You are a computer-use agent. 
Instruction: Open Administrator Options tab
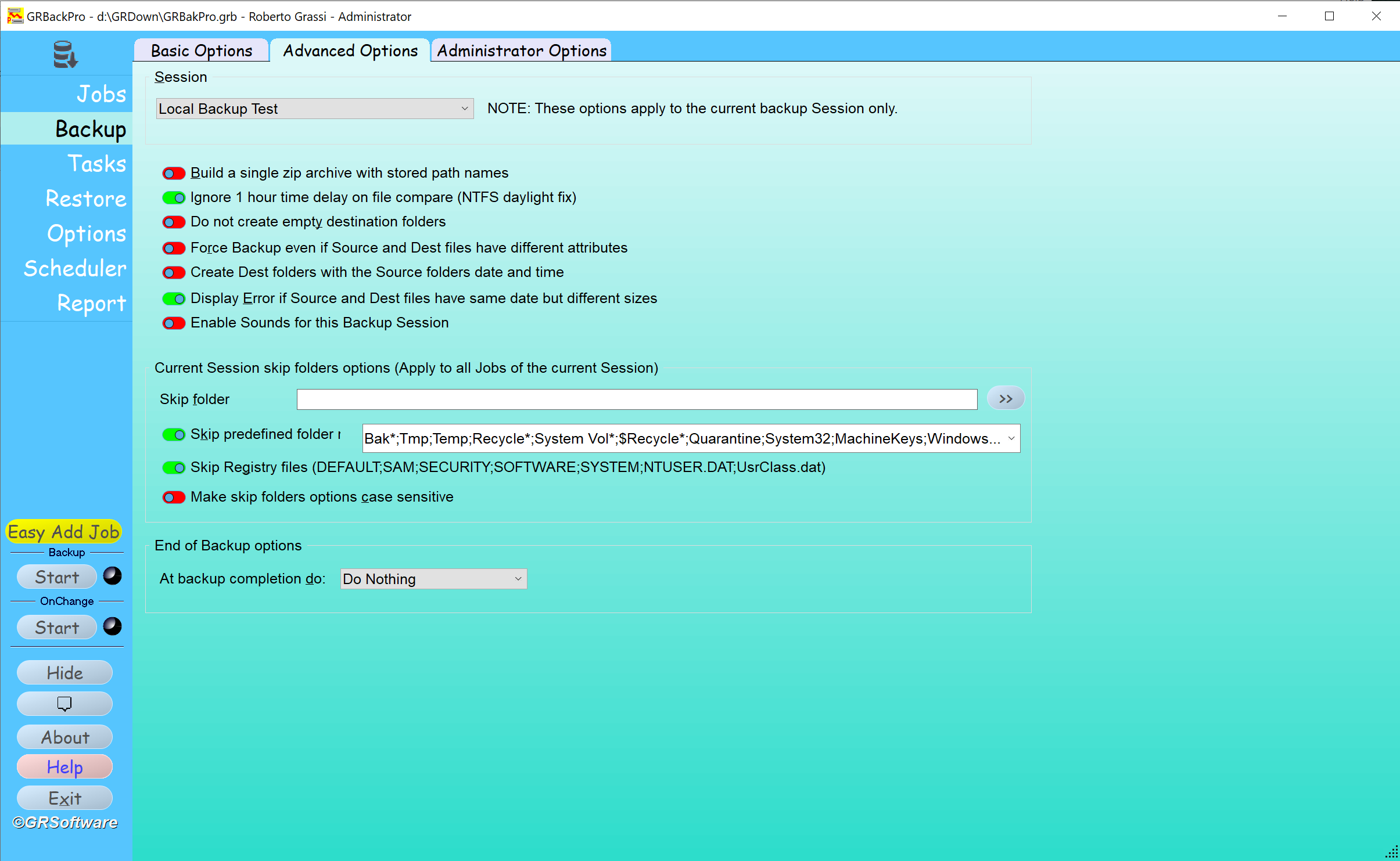pyautogui.click(x=521, y=51)
